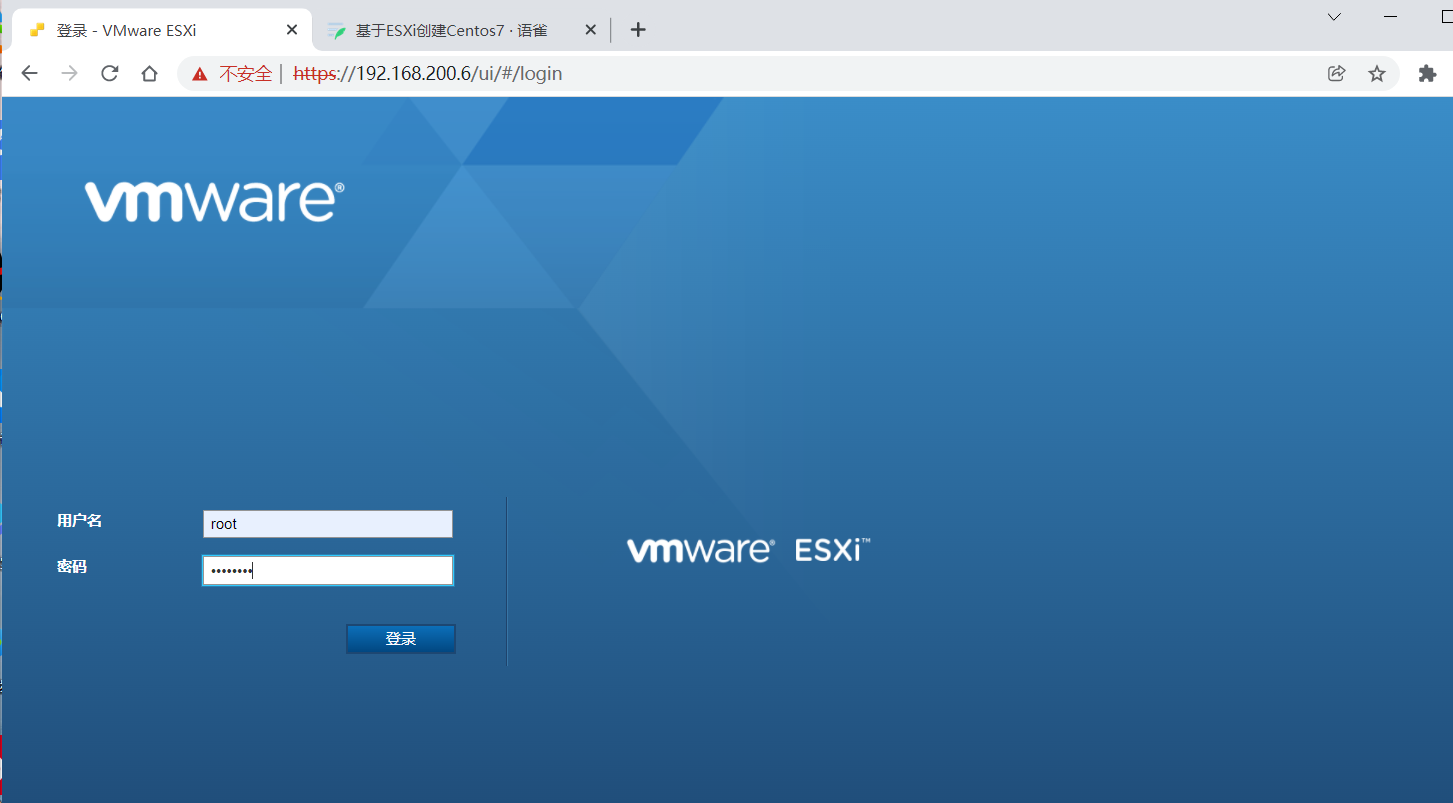The width and height of the screenshot is (1453, 803).
Task: Open the tab search chevron
Action: [x=1334, y=16]
